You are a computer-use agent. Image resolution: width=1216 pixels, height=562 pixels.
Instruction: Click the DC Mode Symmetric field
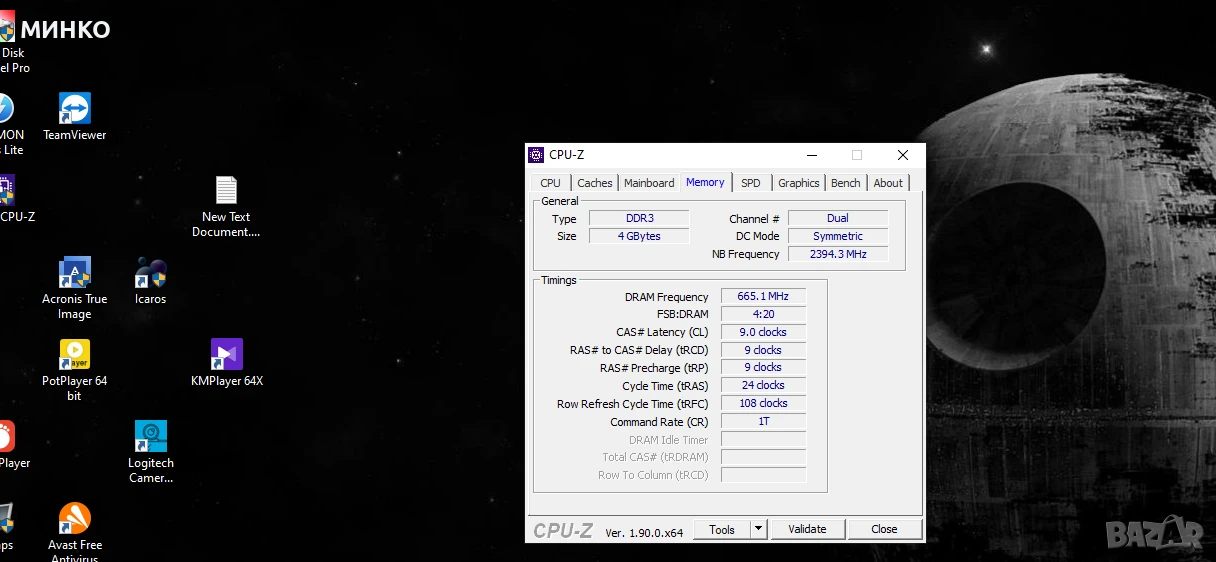[838, 236]
